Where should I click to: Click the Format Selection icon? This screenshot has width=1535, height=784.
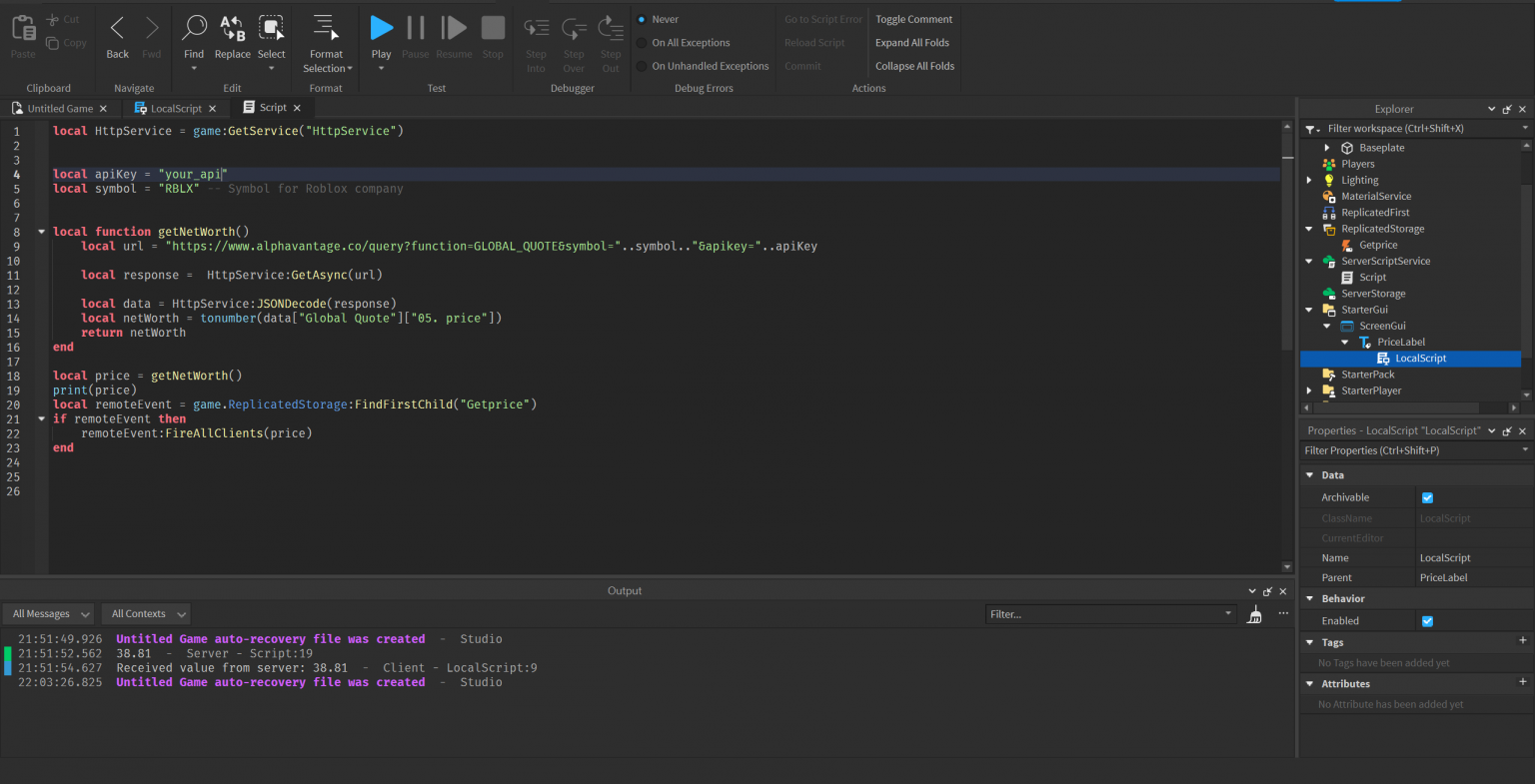327,28
